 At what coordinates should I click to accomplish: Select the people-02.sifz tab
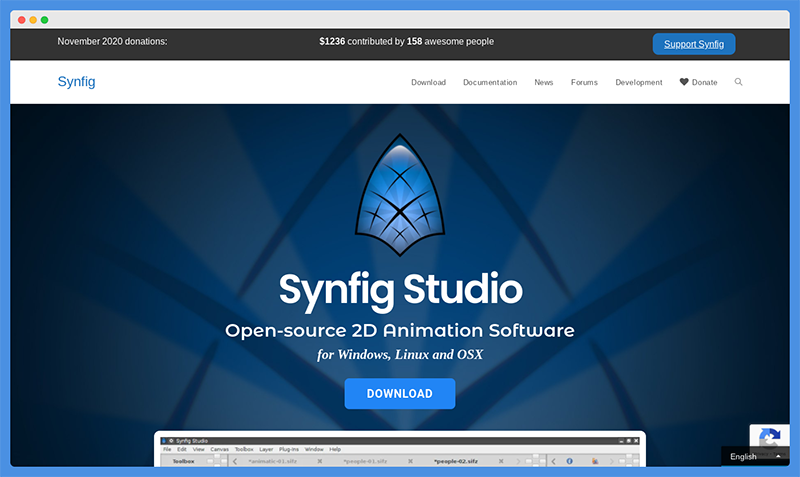456,461
